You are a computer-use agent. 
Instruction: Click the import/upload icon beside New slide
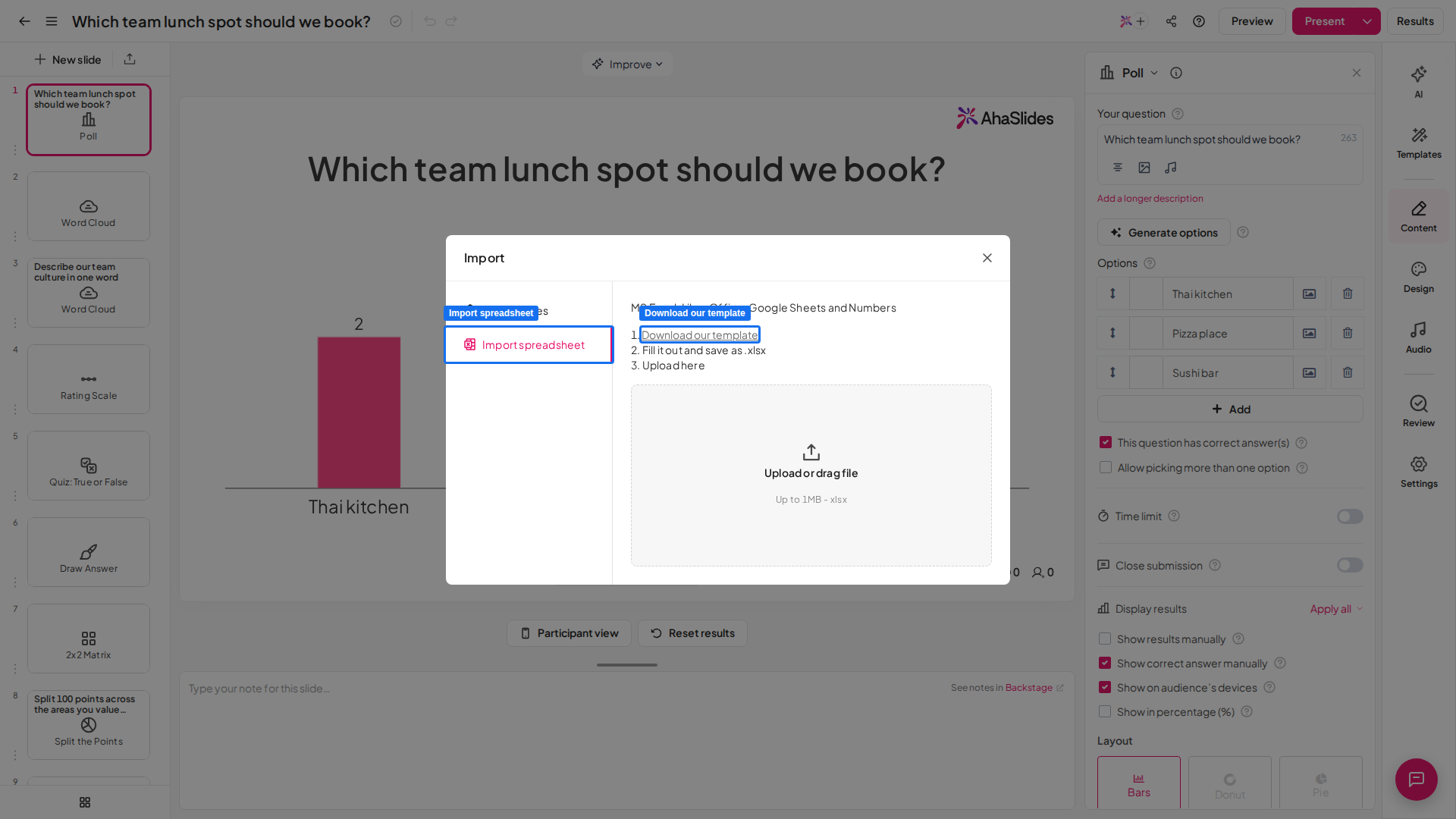130,59
